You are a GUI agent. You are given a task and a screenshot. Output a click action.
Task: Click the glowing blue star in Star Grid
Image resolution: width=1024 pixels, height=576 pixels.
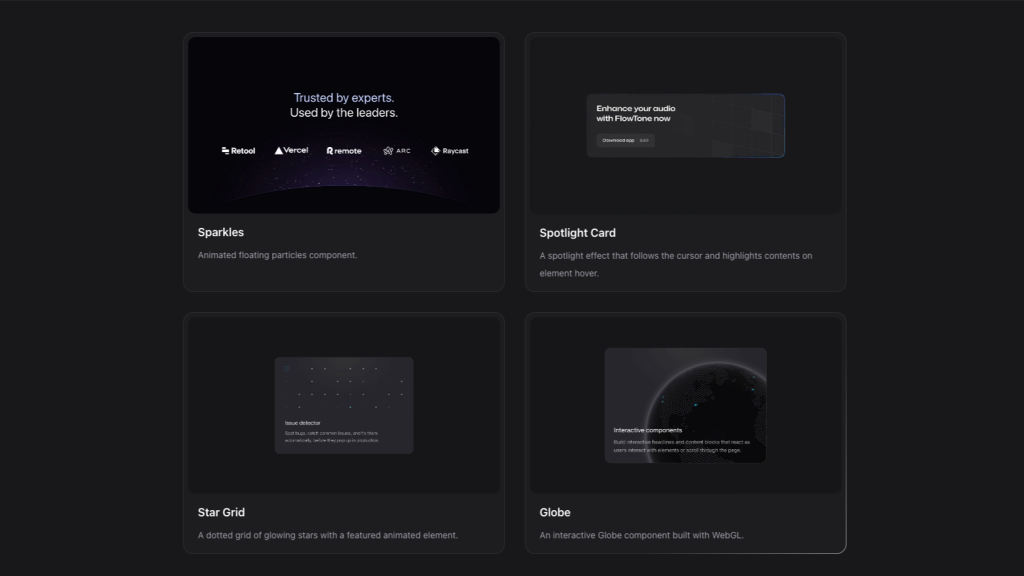coord(350,407)
